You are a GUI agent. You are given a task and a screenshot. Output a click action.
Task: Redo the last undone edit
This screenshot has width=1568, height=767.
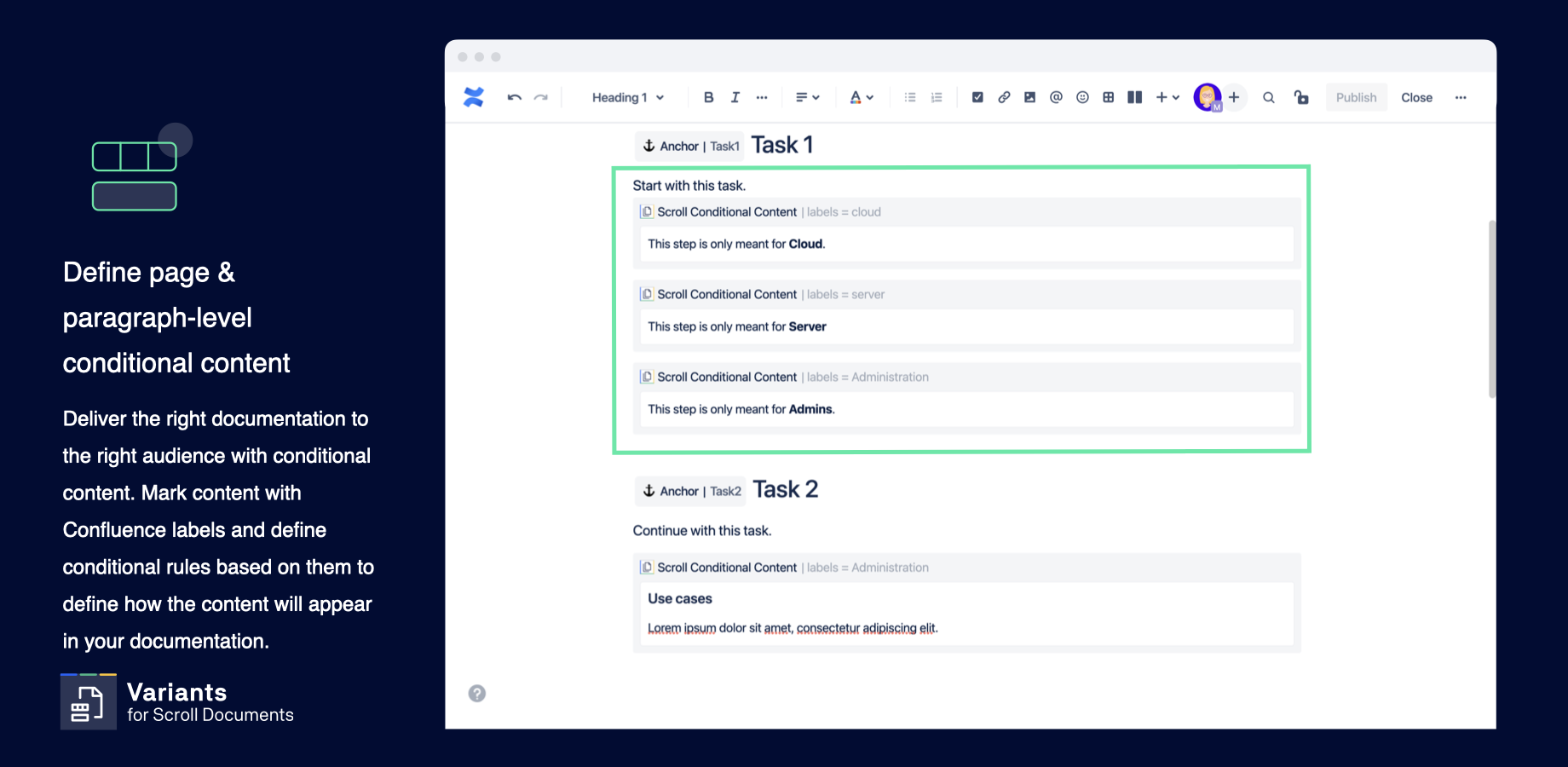click(541, 97)
